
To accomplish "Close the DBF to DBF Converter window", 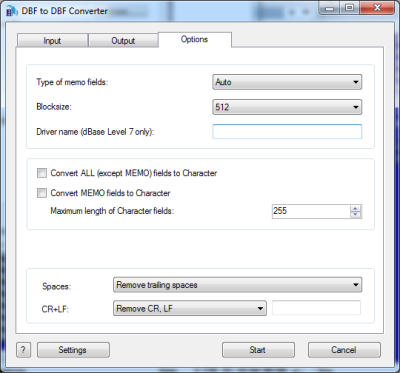I will click(x=377, y=8).
